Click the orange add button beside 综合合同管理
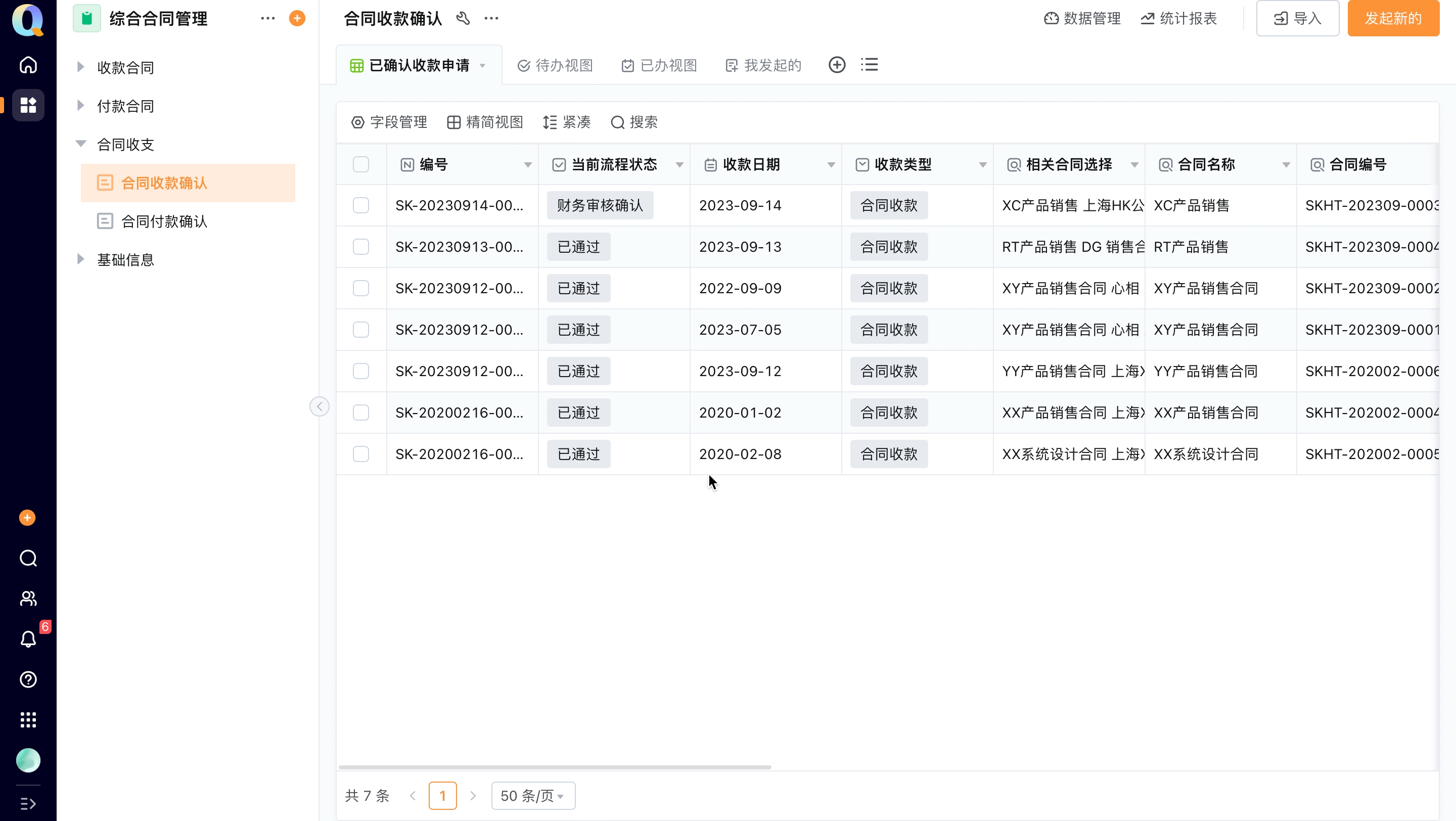This screenshot has width=1456, height=821. coord(297,19)
